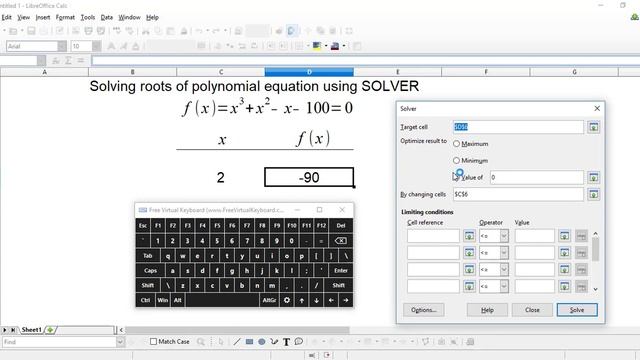Open the Find field history dropdown
The height and width of the screenshot is (360, 640).
(120, 342)
